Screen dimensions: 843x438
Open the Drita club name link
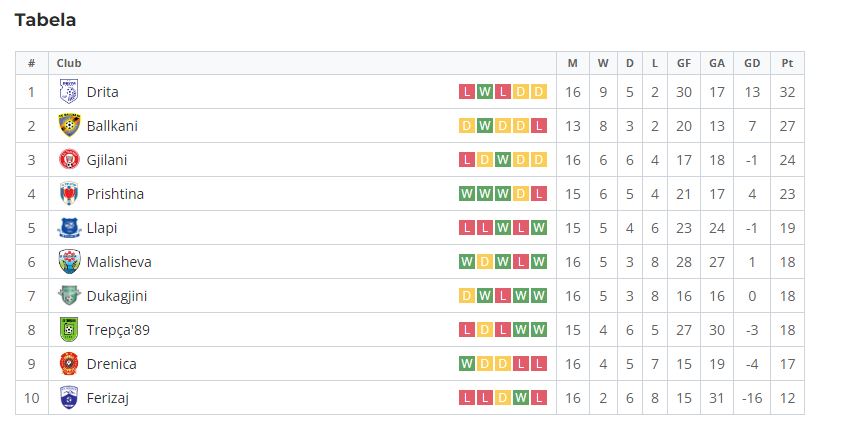tap(102, 92)
